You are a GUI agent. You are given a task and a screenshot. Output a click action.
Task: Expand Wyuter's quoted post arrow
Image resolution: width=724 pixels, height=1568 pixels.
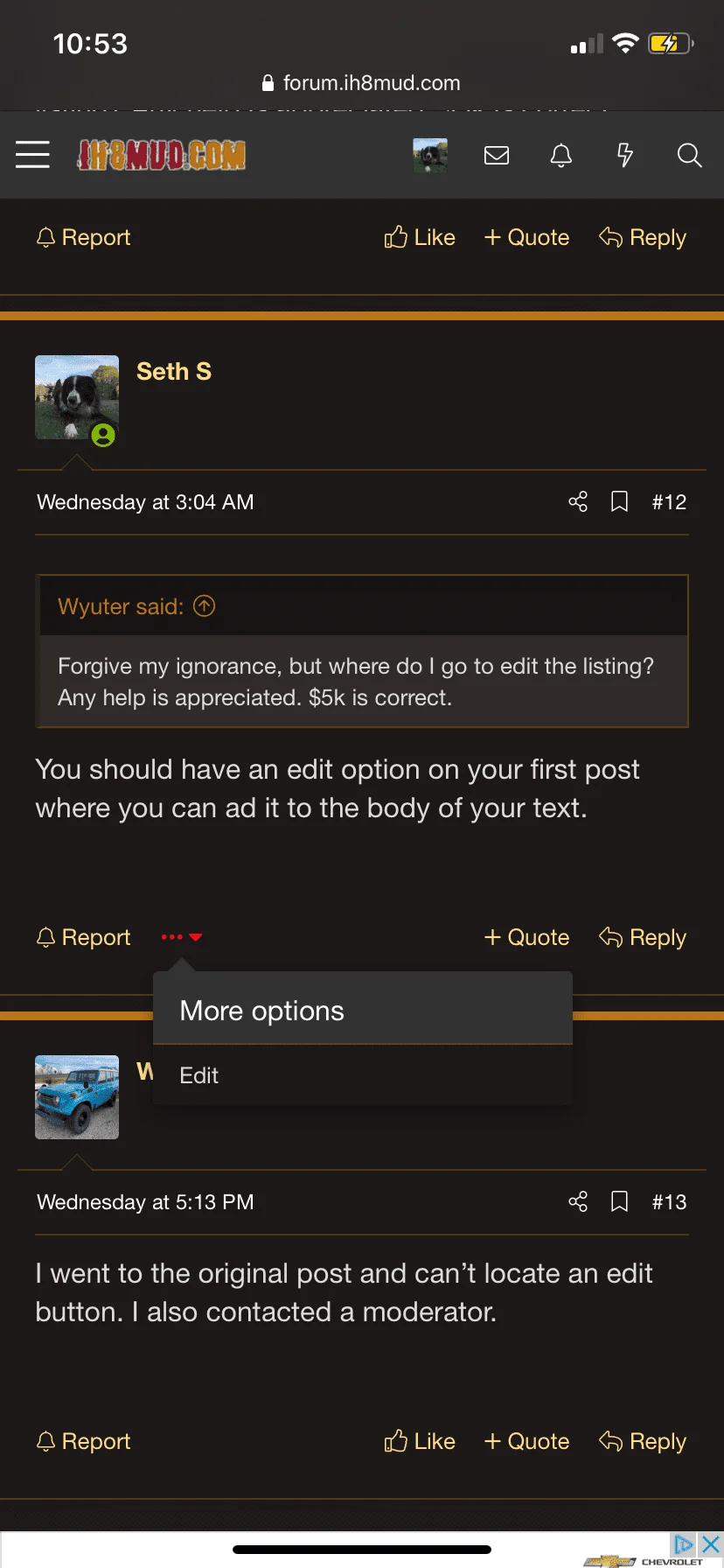205,605
